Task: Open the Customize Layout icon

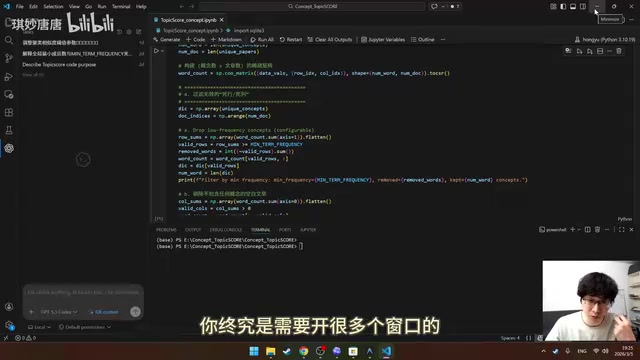Action: tap(553, 7)
